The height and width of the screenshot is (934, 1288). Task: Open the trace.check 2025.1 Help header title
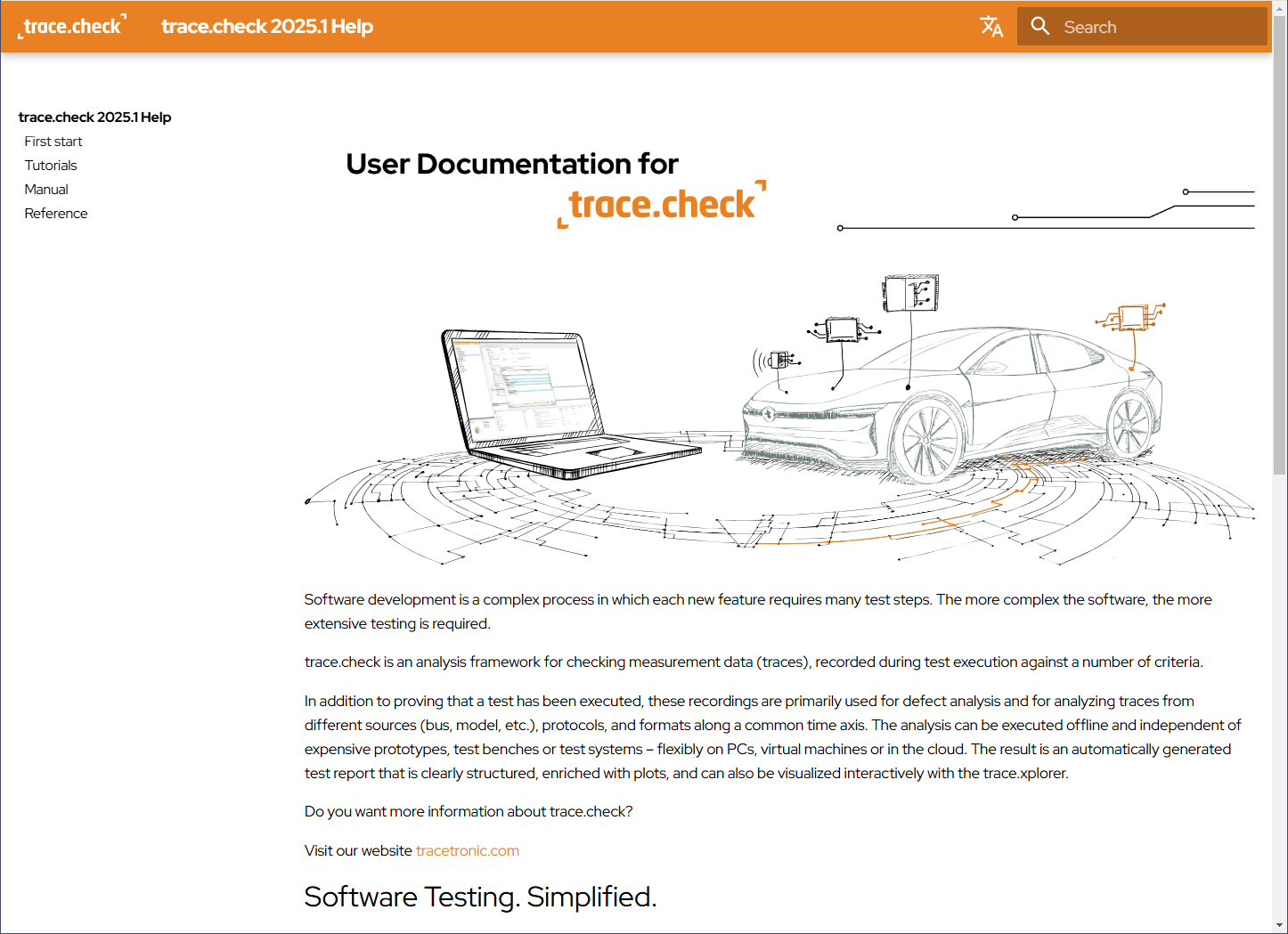tap(267, 27)
